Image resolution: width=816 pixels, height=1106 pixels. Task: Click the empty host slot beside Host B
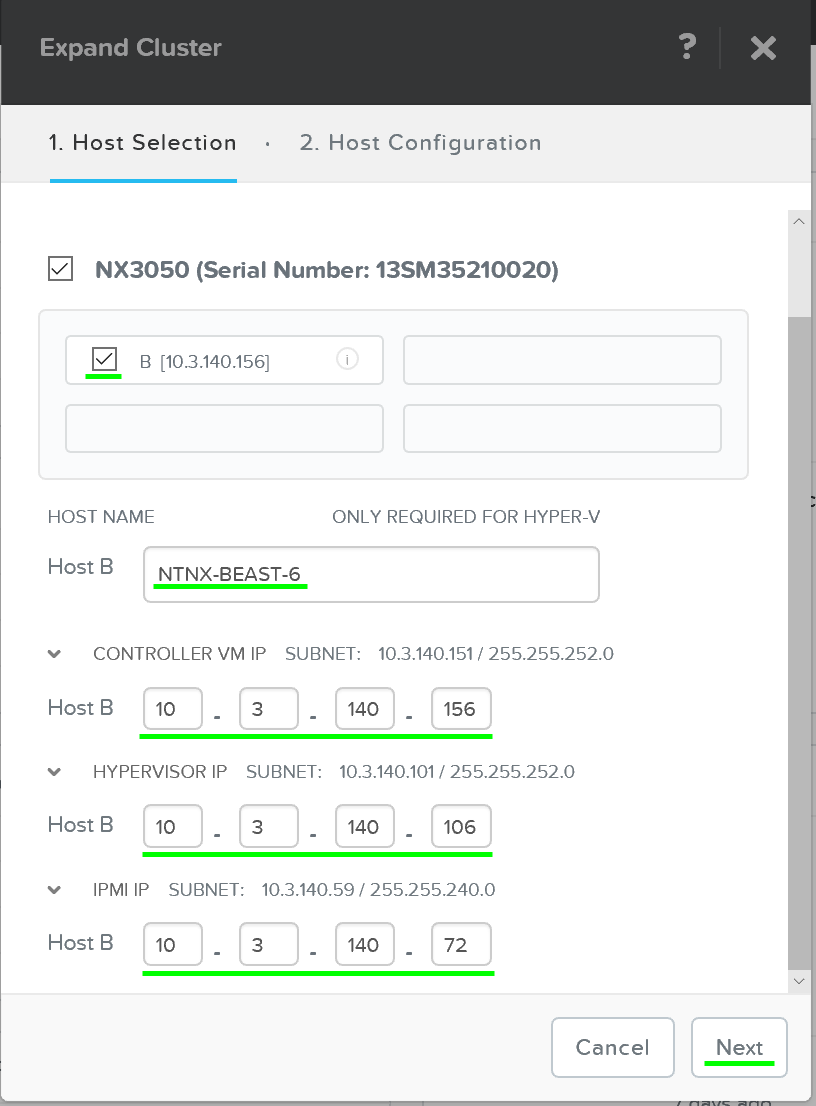click(562, 360)
